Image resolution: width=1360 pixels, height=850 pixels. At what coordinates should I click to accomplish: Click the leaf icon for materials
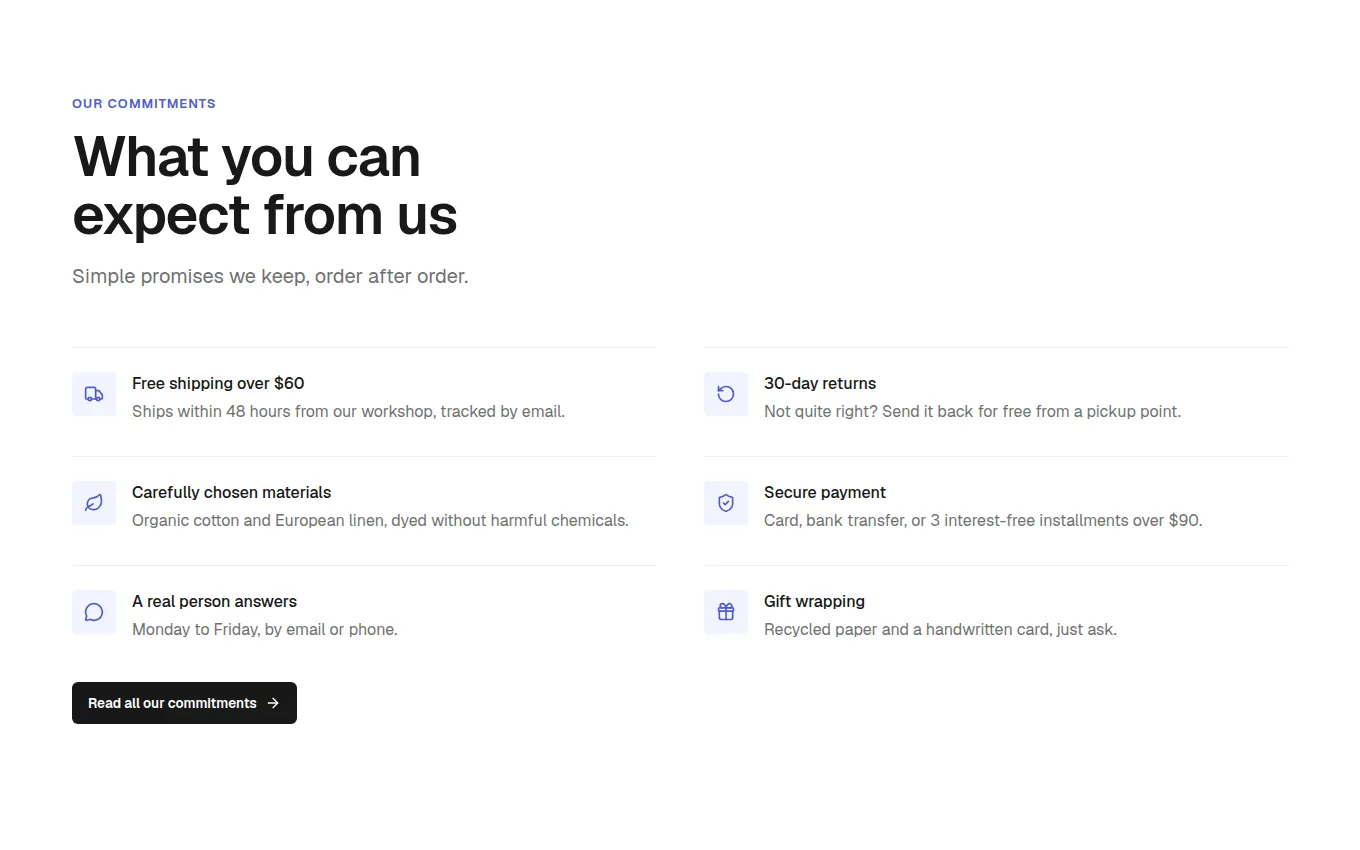pyautogui.click(x=94, y=503)
